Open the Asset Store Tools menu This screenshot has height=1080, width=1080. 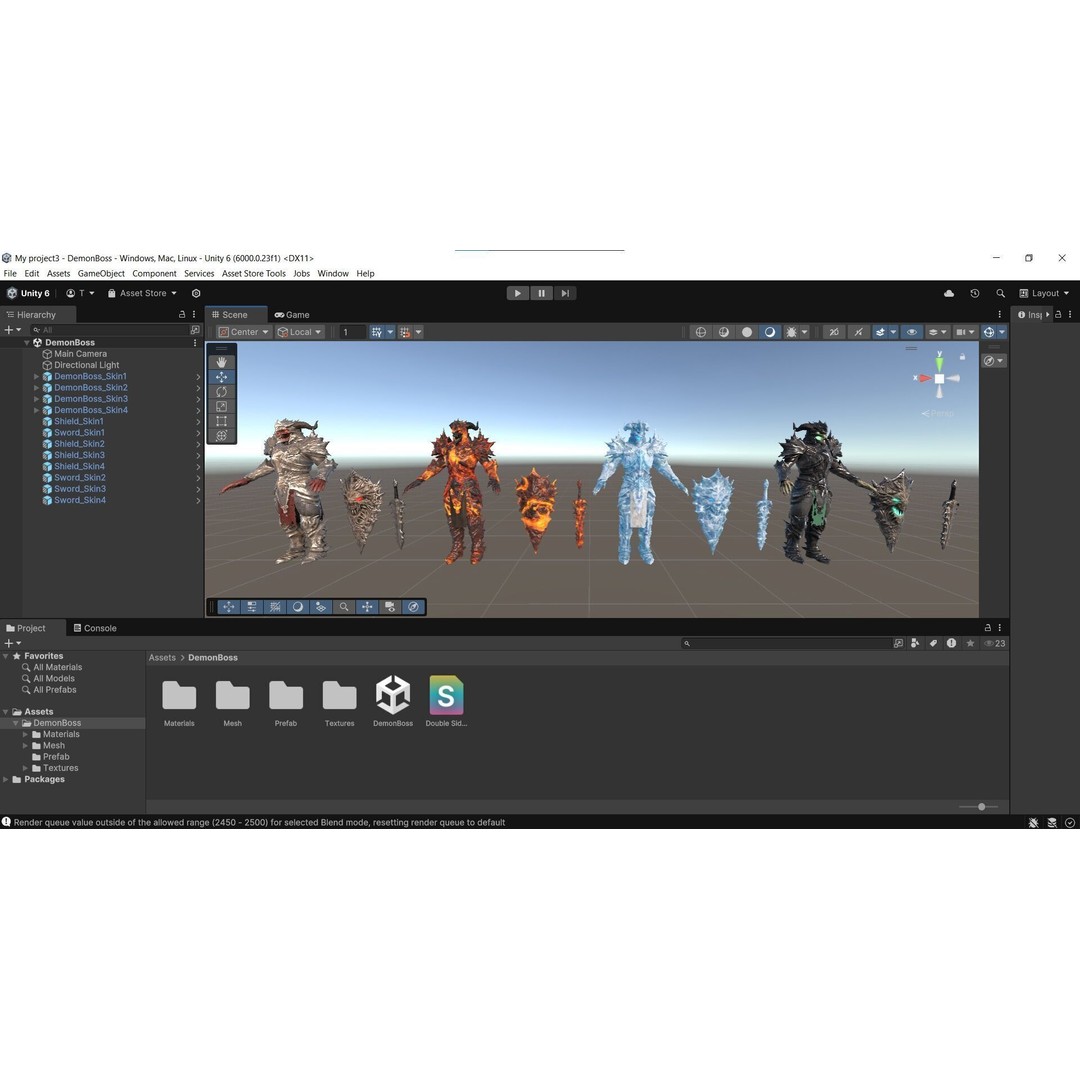click(x=253, y=273)
